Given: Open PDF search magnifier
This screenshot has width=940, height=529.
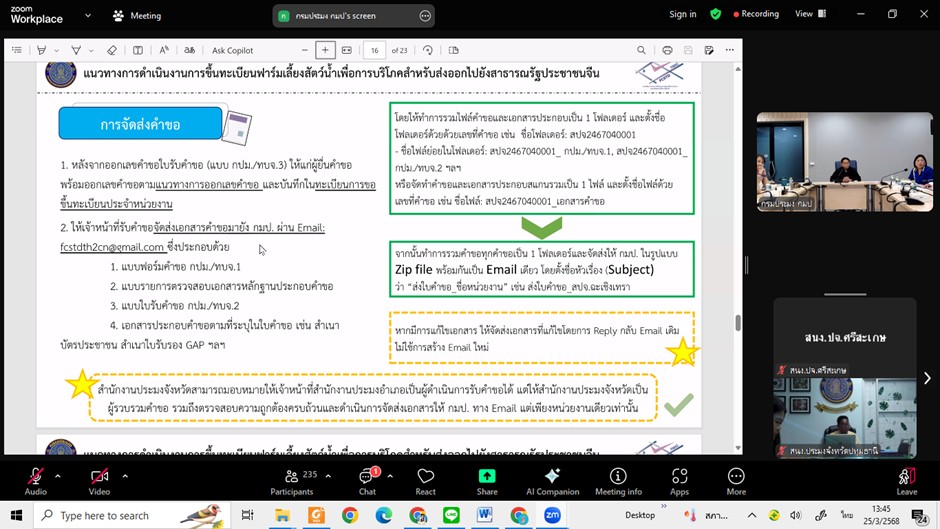Looking at the screenshot, I should click(641, 50).
